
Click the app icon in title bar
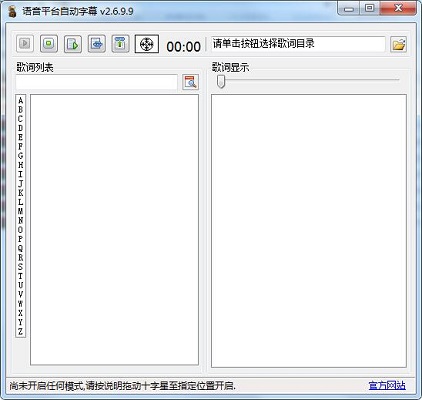coord(13,12)
